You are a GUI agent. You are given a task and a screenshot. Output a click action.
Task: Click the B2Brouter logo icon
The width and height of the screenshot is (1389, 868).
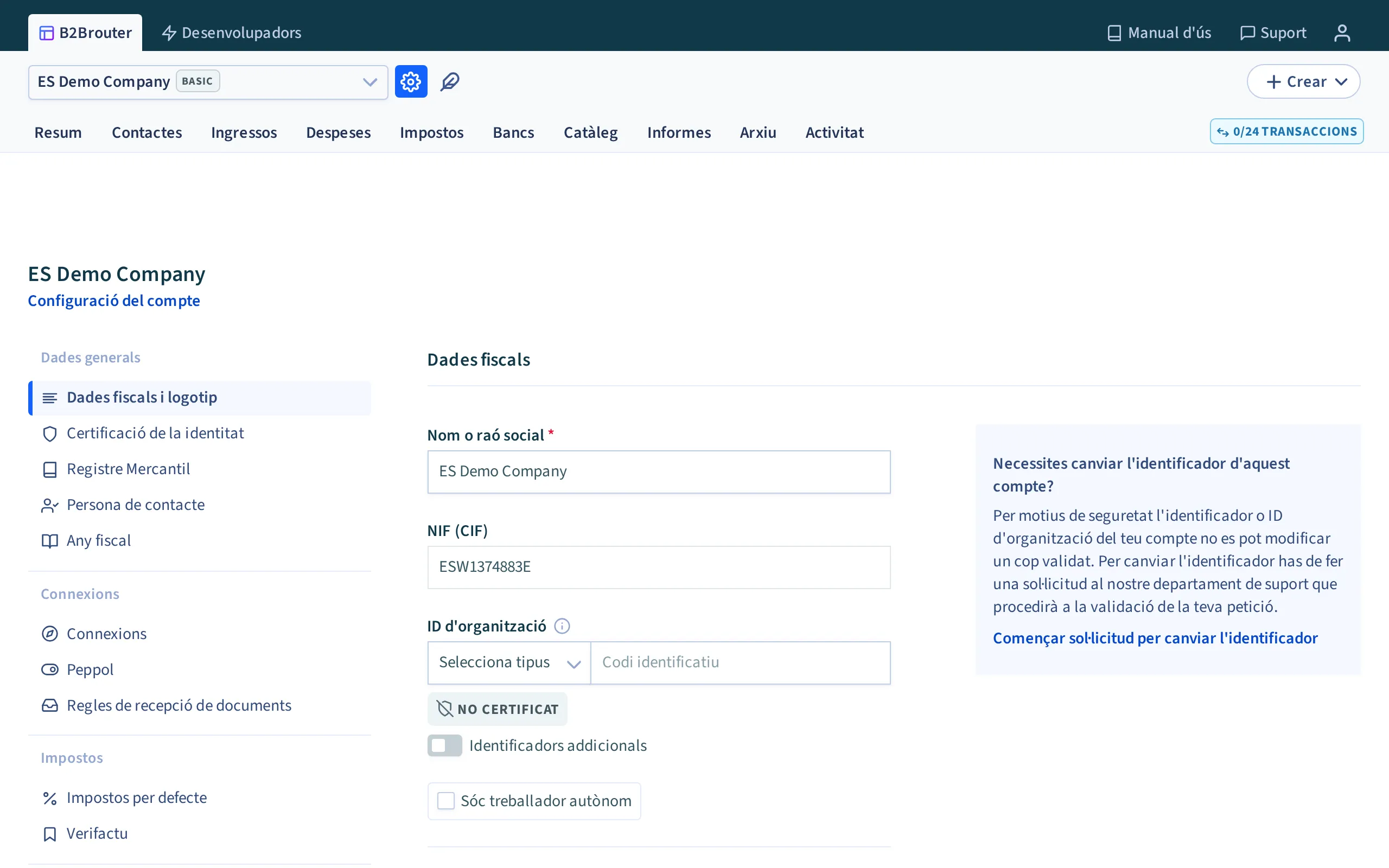coord(47,33)
